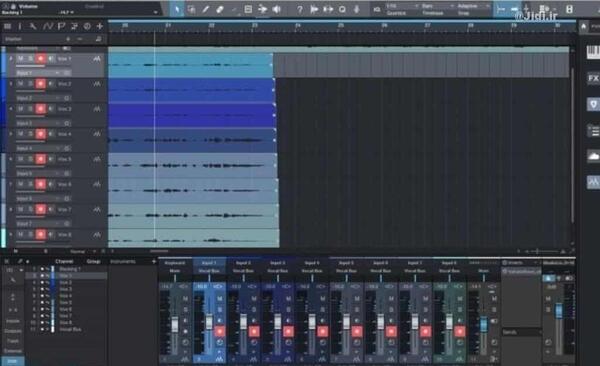Mute the Vox 5 track
The image size is (600, 366).
pos(21,159)
